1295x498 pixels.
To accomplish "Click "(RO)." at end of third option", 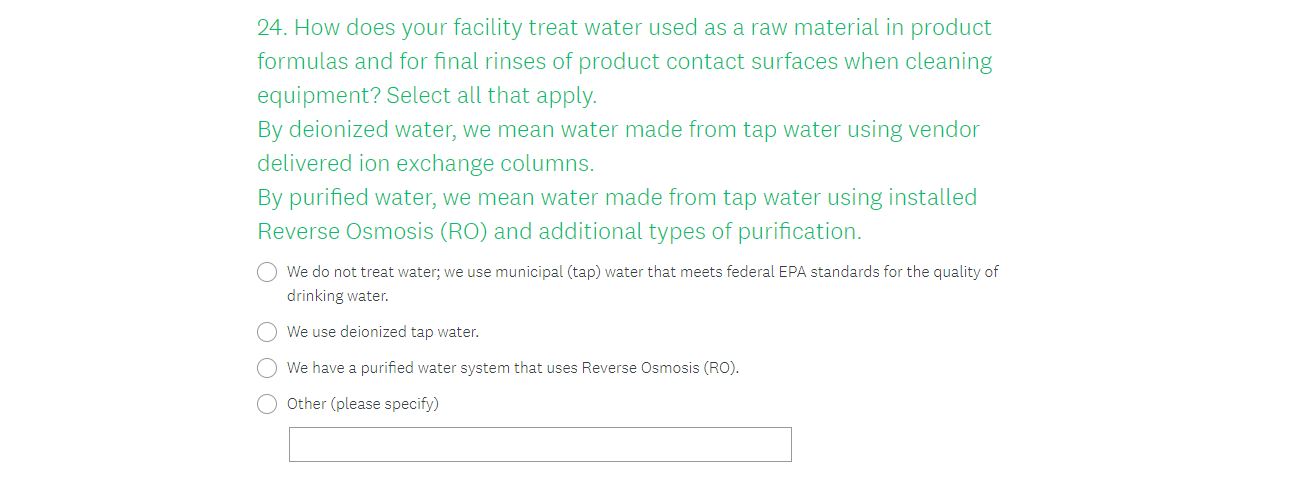I will coord(721,368).
